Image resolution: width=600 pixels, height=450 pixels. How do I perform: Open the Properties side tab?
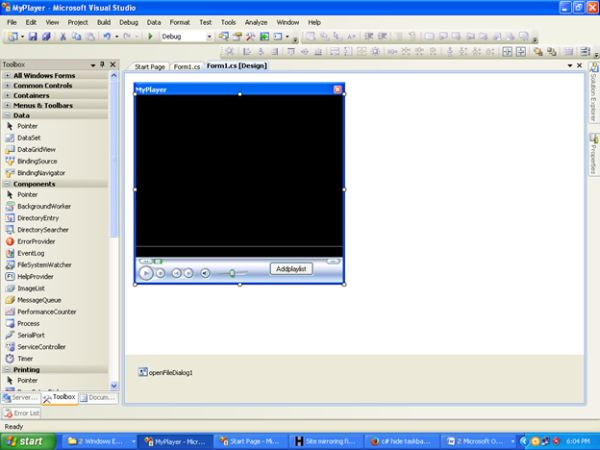[x=593, y=154]
